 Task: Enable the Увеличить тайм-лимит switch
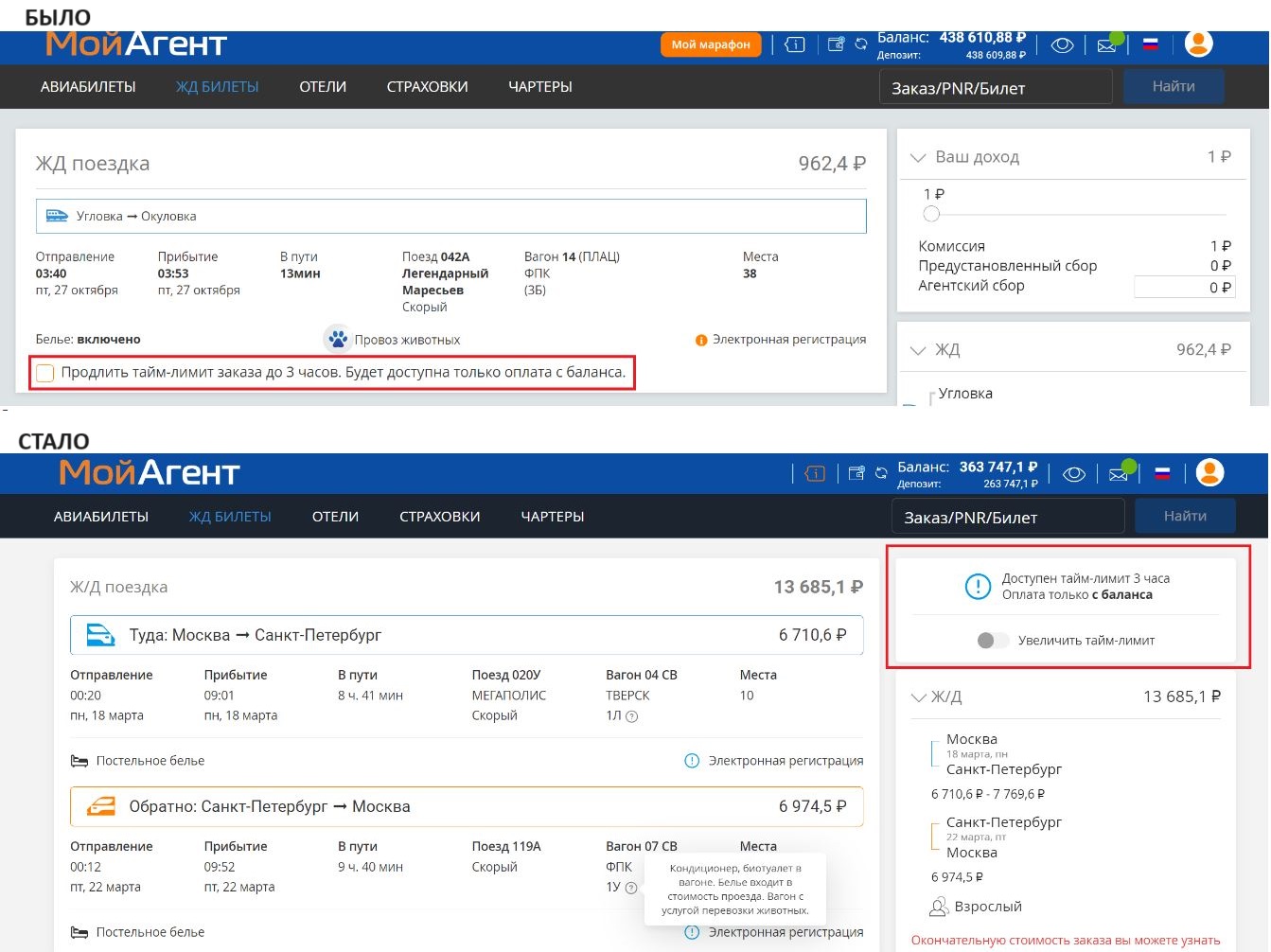click(x=992, y=641)
